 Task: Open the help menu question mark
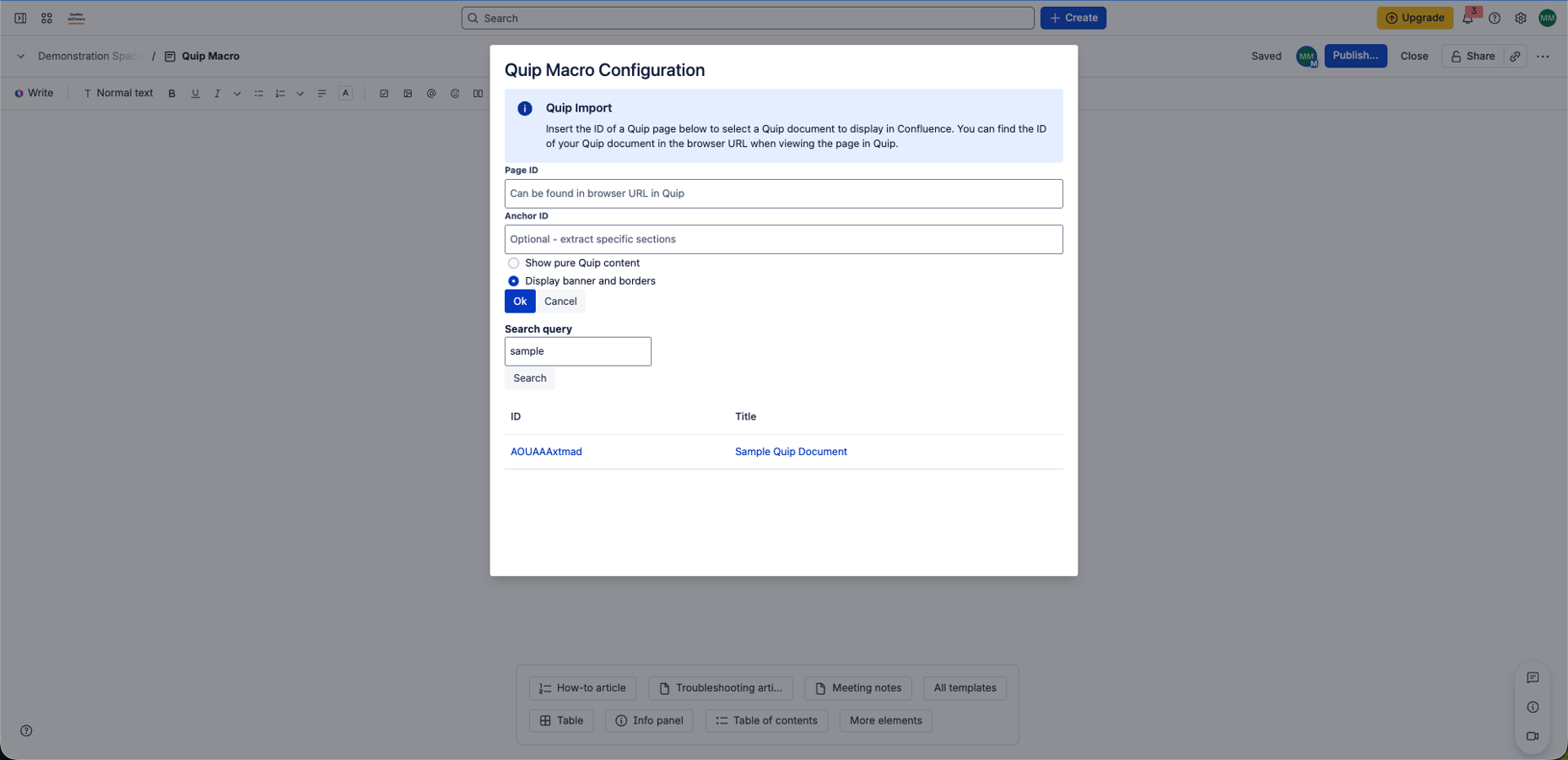[1495, 18]
